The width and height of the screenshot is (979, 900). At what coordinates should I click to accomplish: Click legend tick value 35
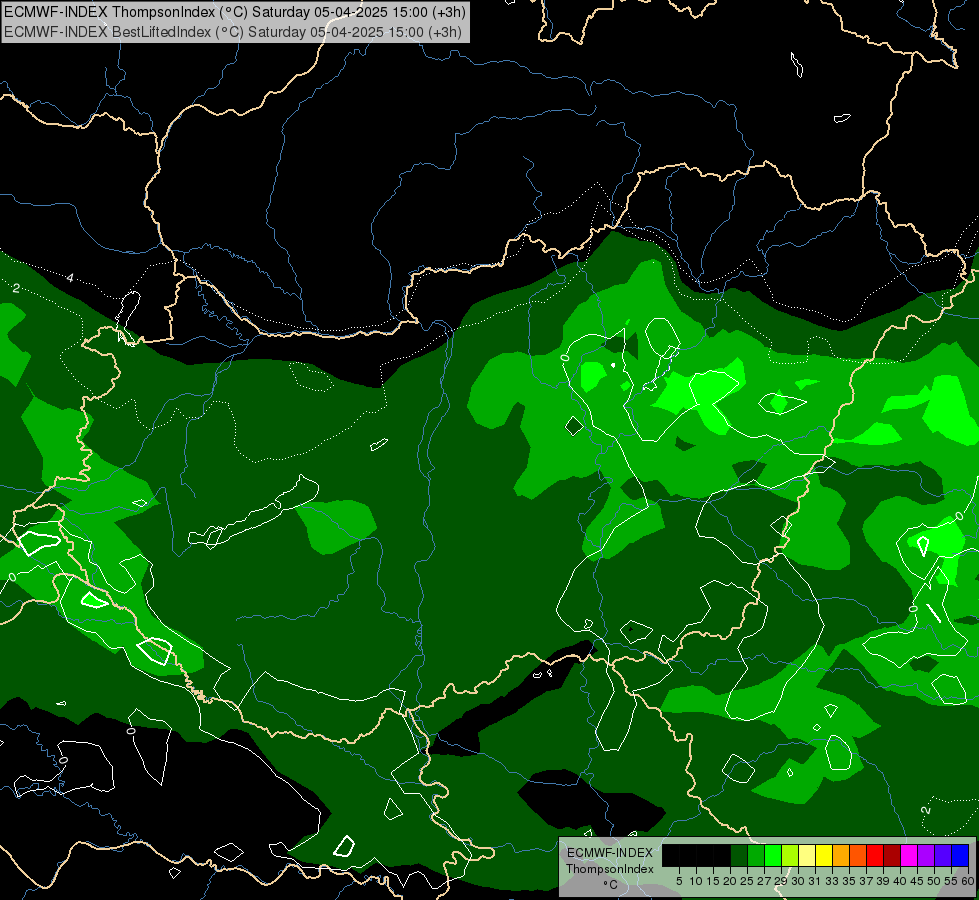[x=849, y=881]
